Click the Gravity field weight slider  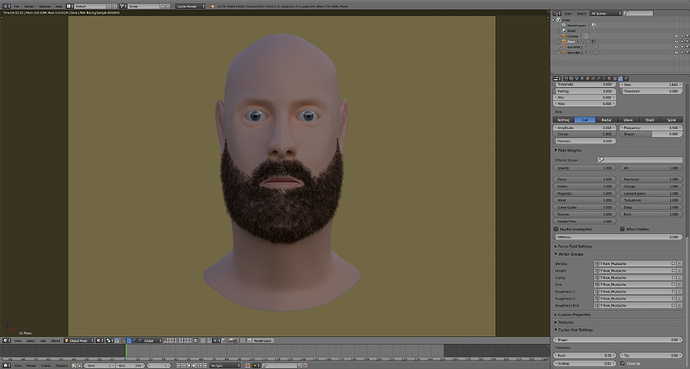[584, 168]
